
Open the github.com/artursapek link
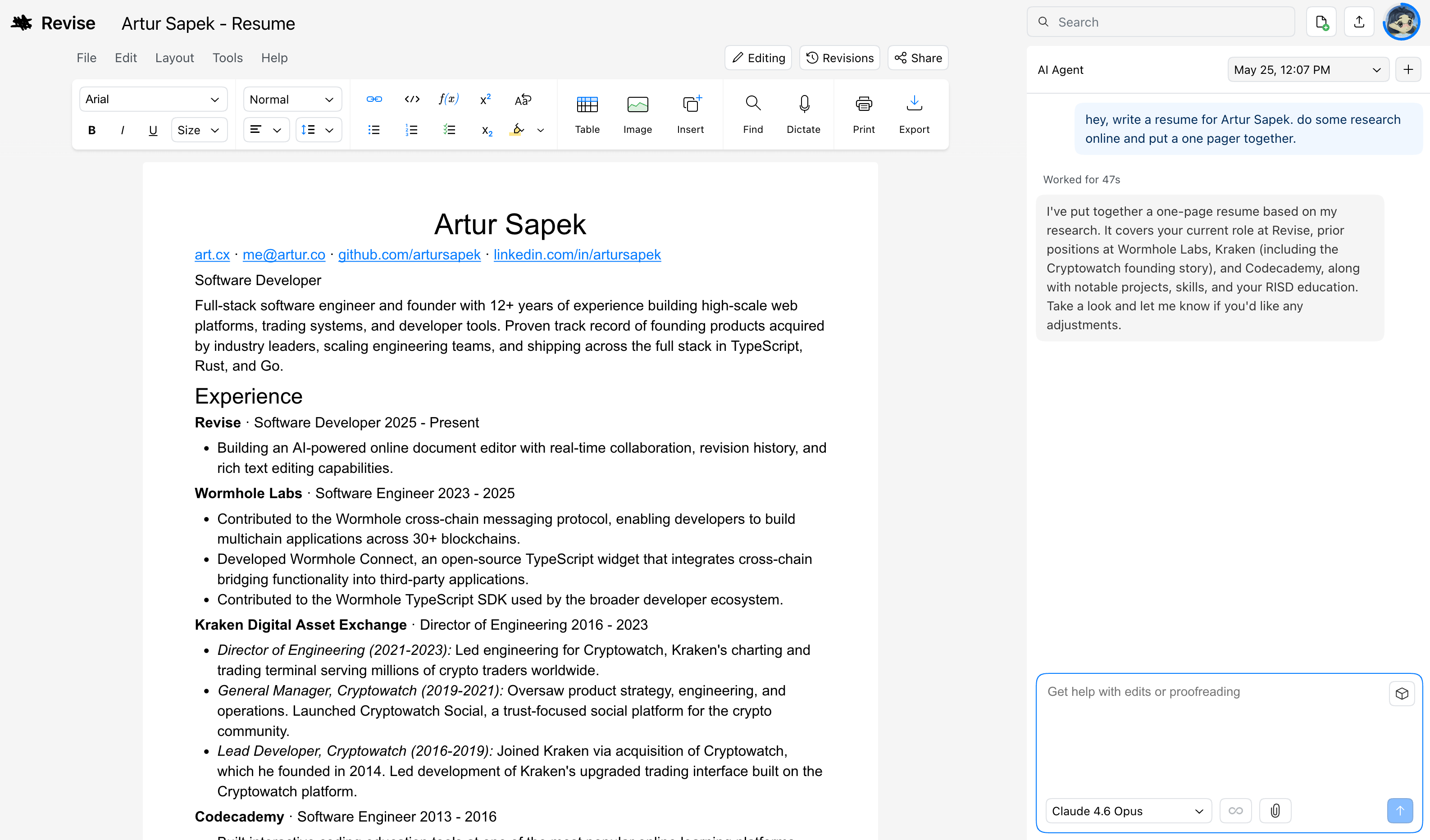(409, 254)
